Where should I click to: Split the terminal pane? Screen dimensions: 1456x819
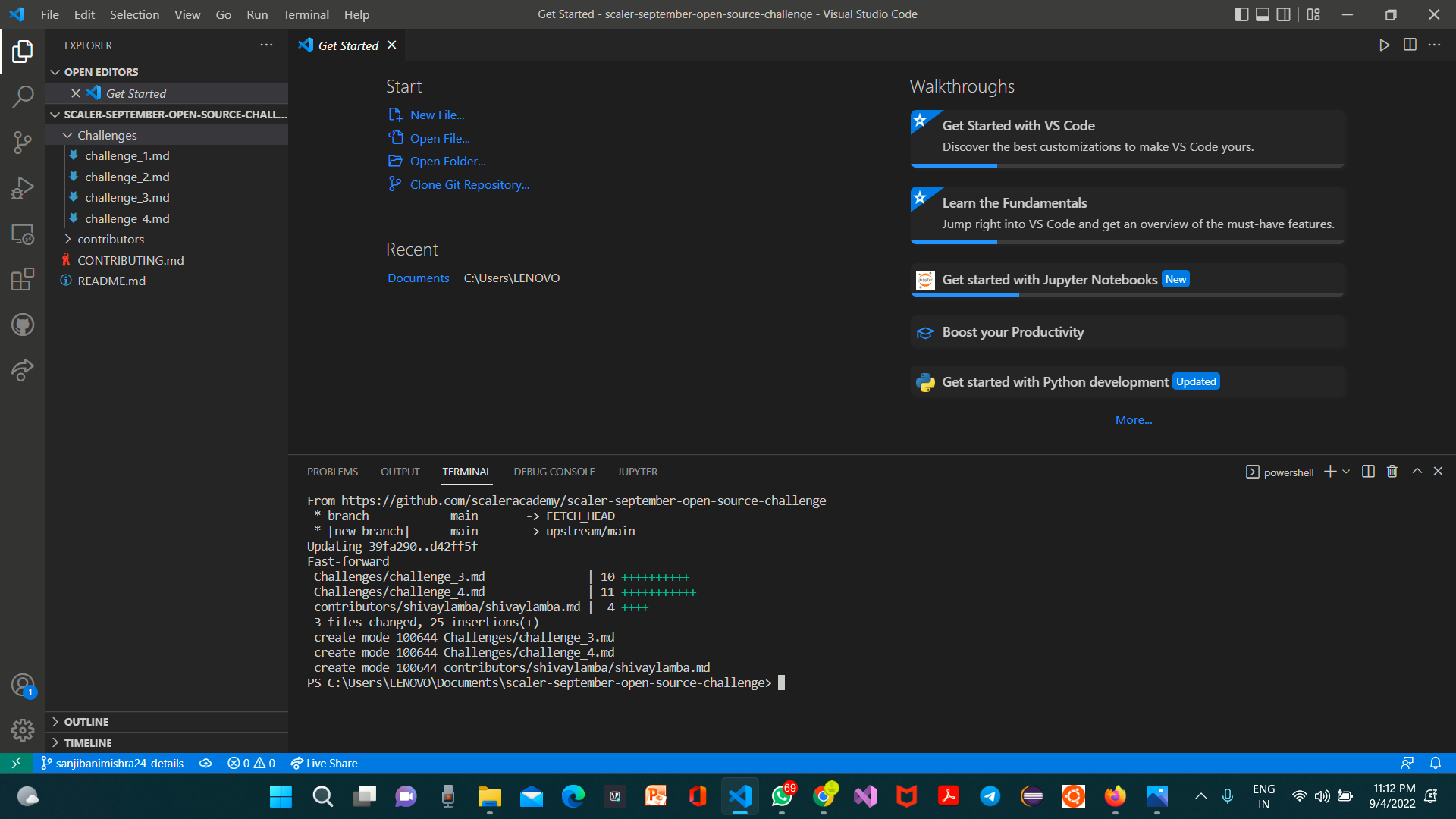(x=1368, y=471)
